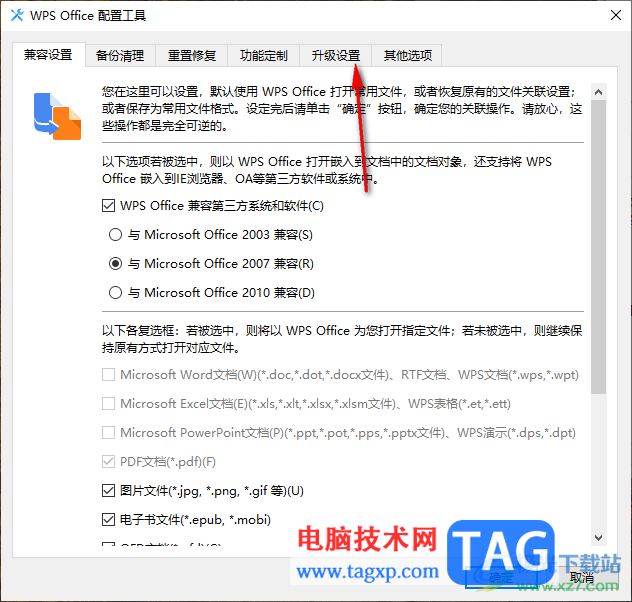Click the scrollbar down arrow

coord(599,538)
